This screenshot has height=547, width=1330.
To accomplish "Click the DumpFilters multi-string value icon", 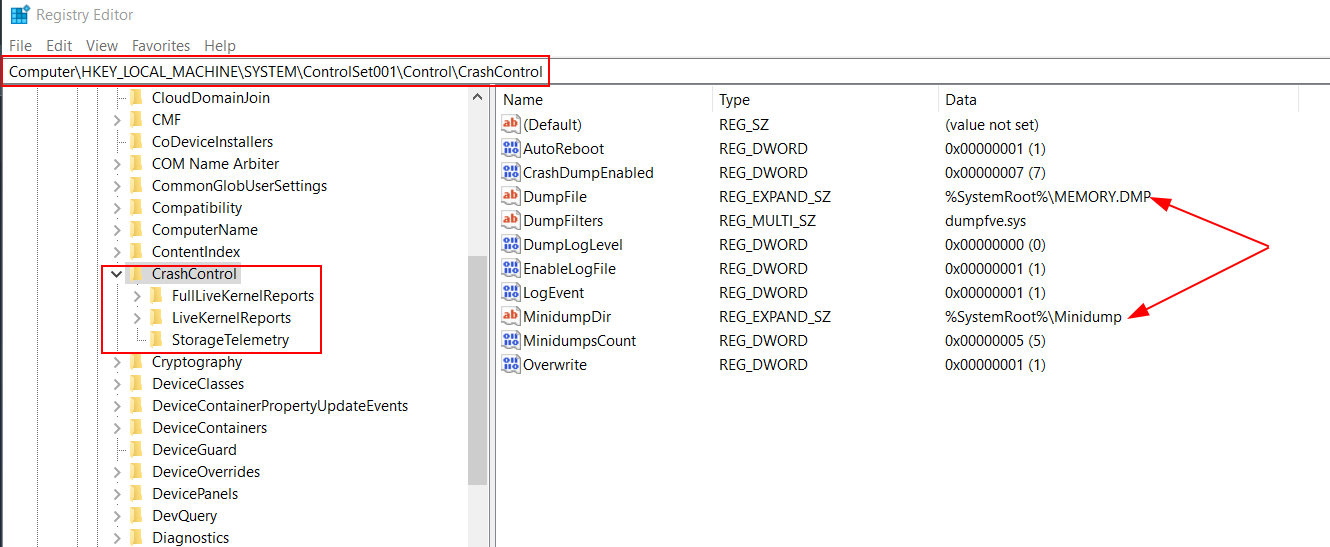I will [511, 221].
